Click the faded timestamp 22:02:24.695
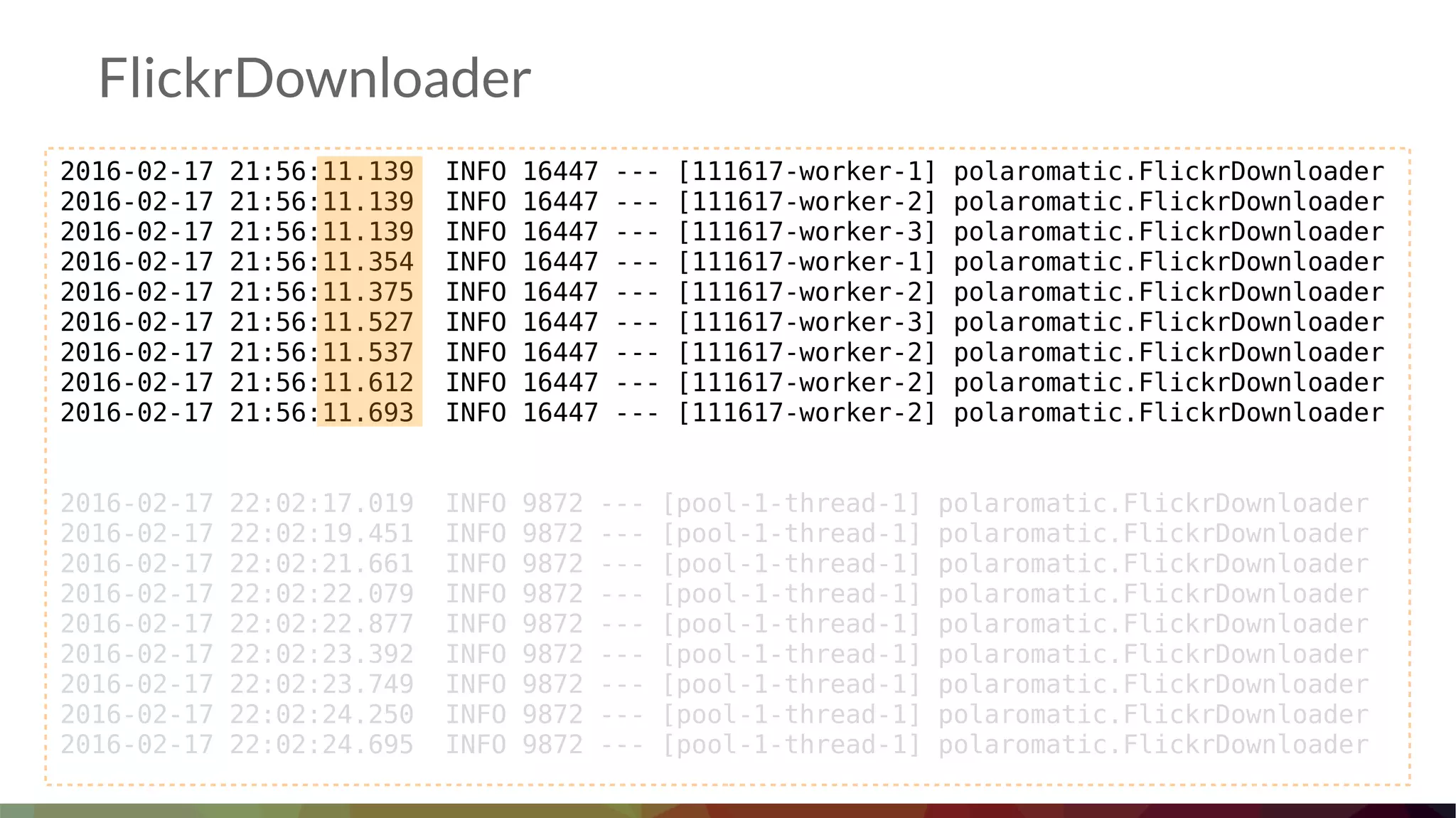This screenshot has width=1456, height=818. 321,745
